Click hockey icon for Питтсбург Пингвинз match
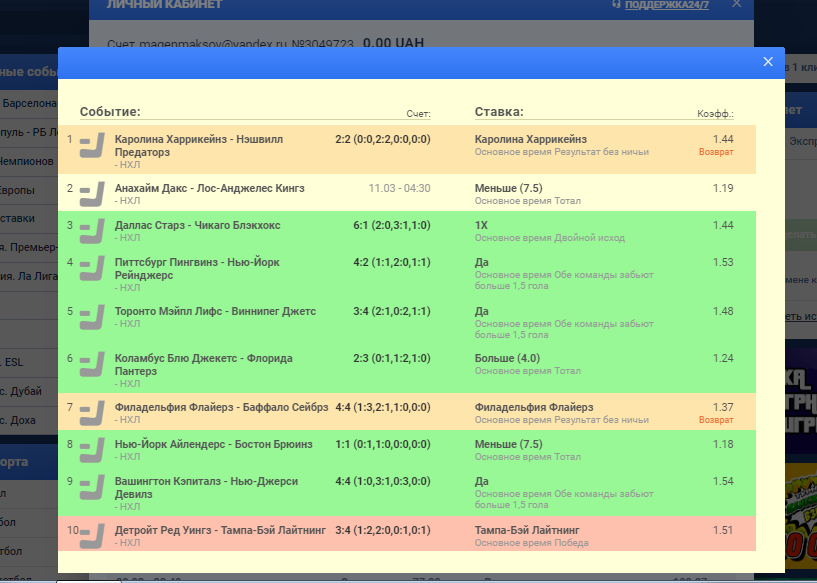 point(92,268)
